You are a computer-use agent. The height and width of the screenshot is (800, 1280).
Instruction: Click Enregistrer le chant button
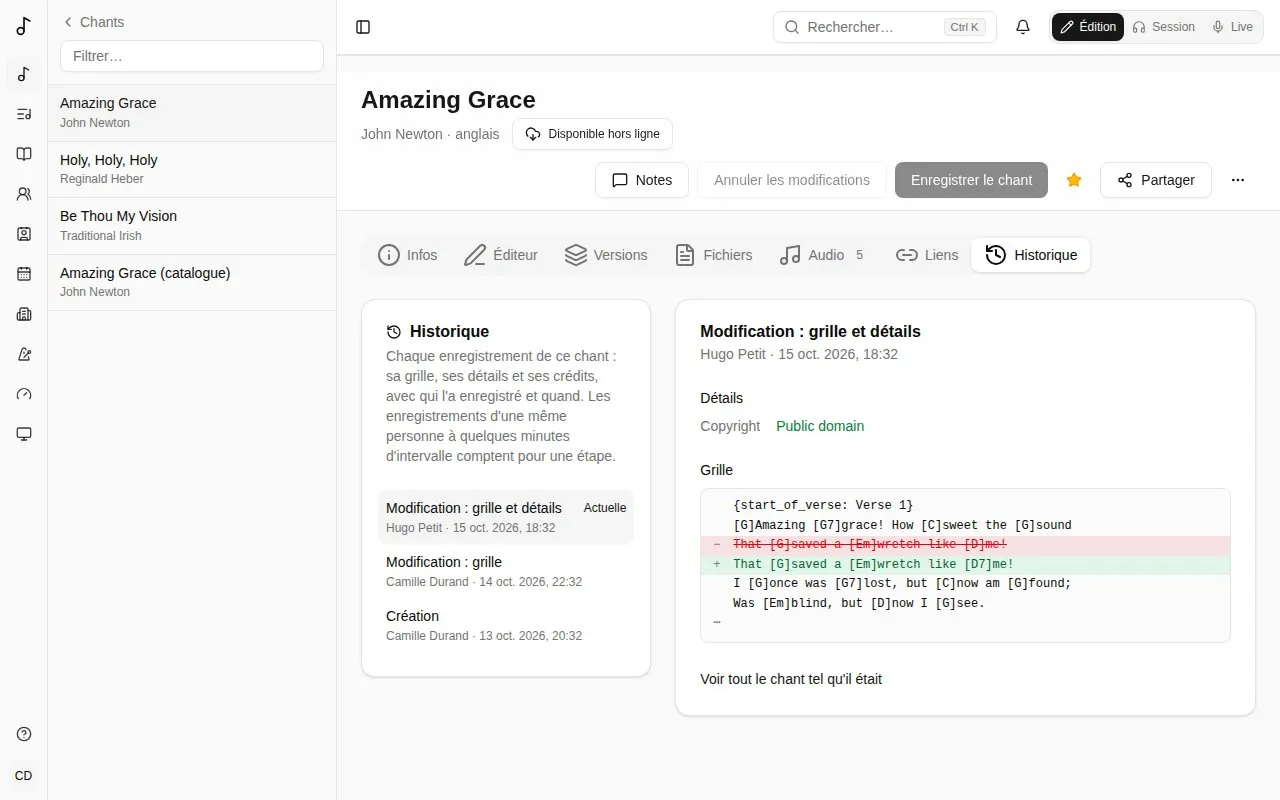tap(971, 180)
